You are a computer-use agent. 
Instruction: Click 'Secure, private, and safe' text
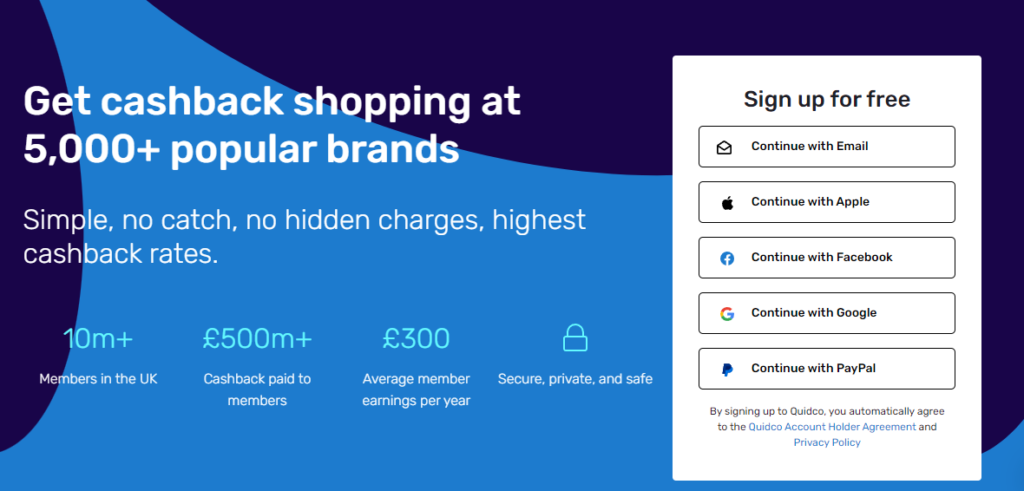click(x=575, y=379)
